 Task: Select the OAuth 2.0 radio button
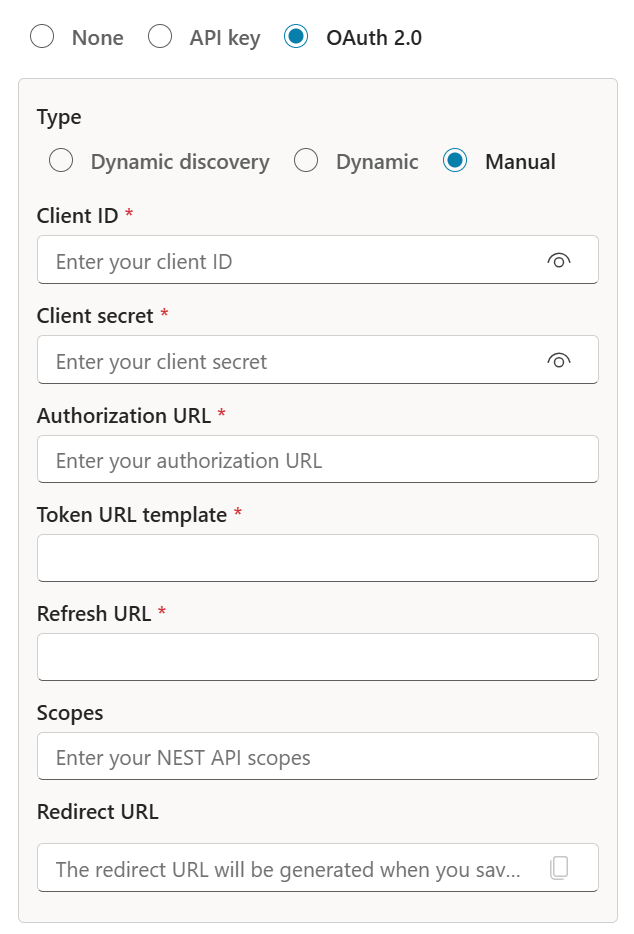[x=296, y=36]
